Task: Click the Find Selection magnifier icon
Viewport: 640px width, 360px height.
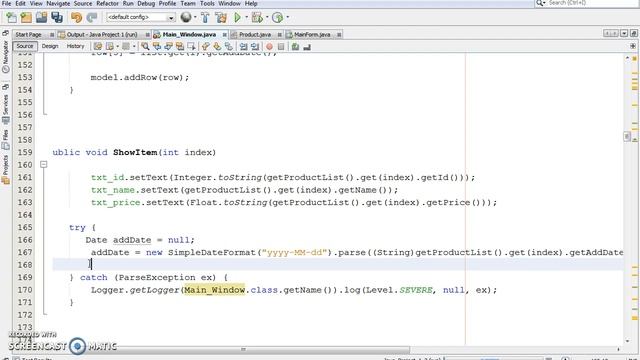Action: coord(145,47)
